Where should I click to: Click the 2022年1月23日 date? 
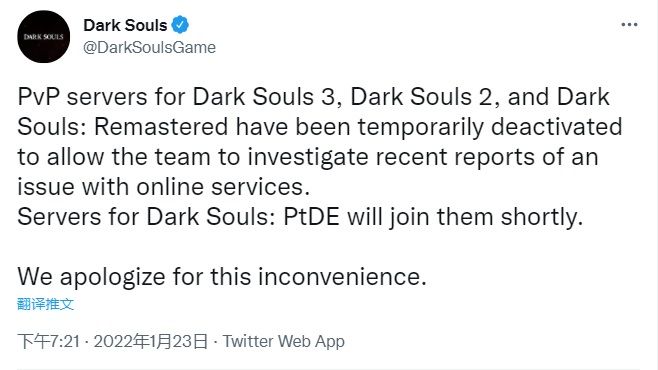151,341
